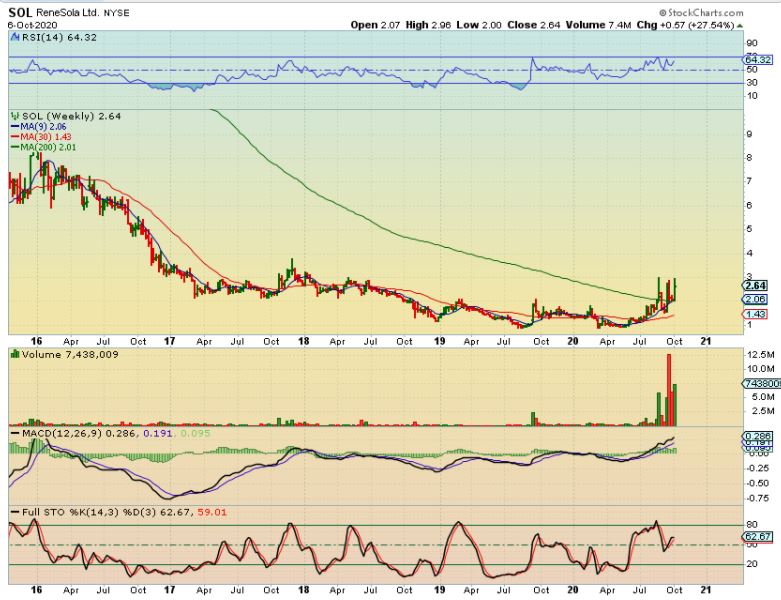Click the -0.75 MACD axis label

tap(760, 498)
